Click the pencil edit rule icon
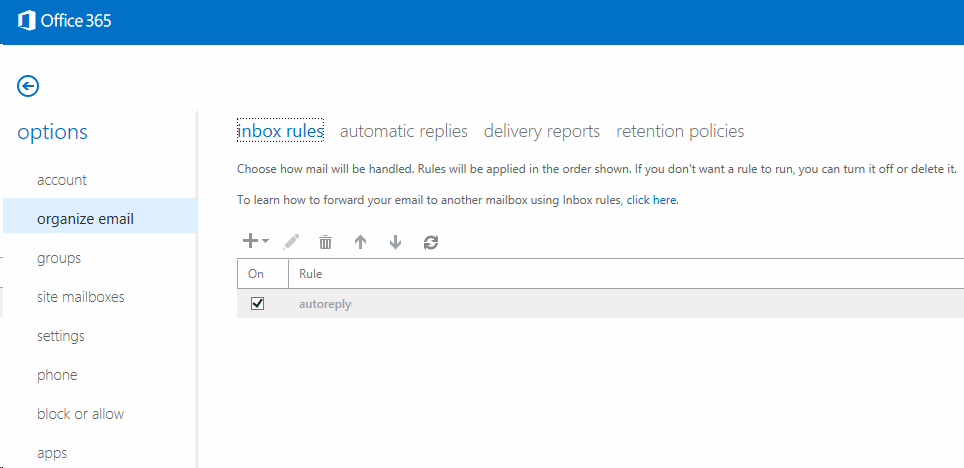This screenshot has height=468, width=964. 292,242
